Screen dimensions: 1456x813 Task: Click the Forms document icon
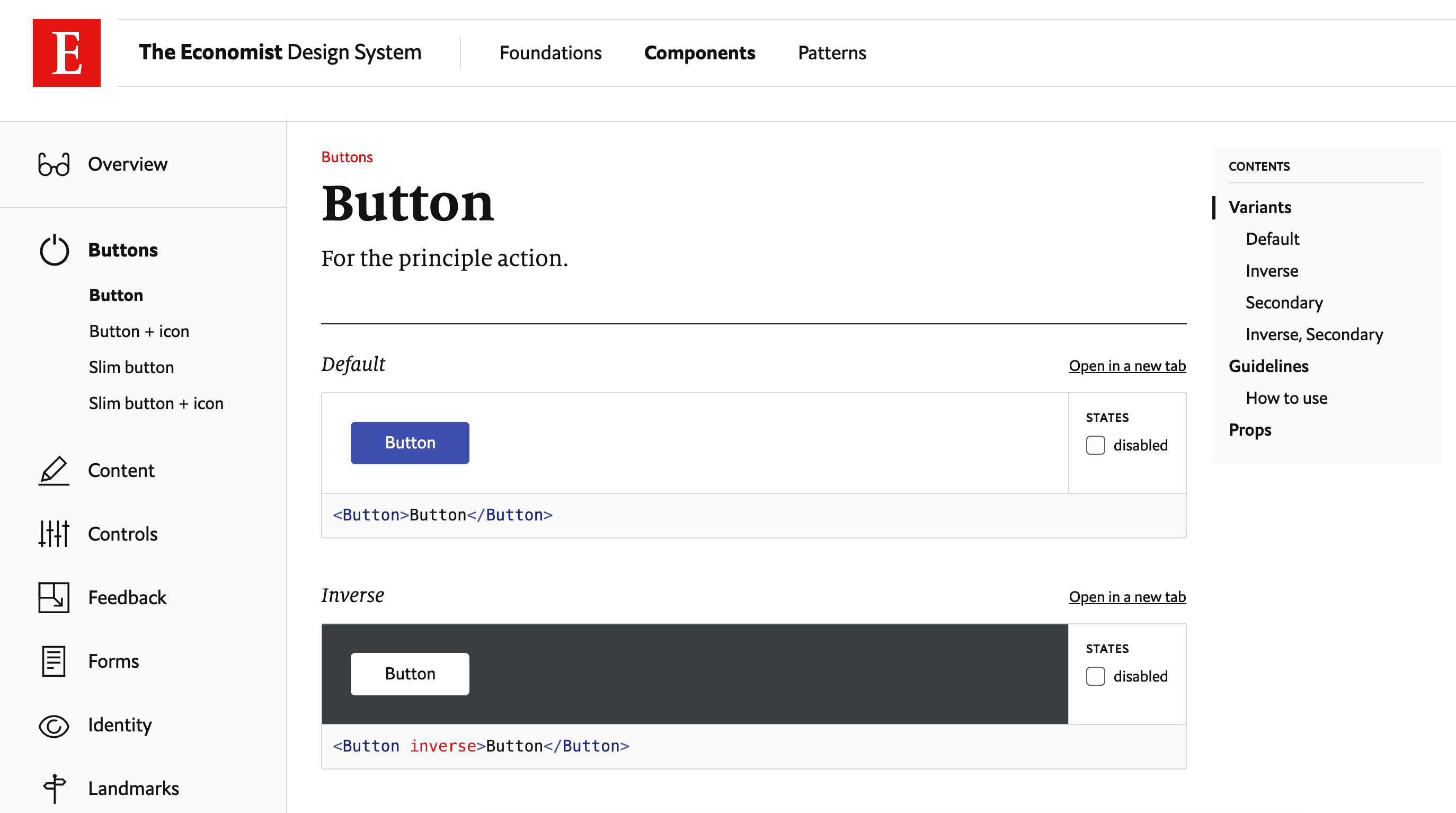pyautogui.click(x=54, y=661)
